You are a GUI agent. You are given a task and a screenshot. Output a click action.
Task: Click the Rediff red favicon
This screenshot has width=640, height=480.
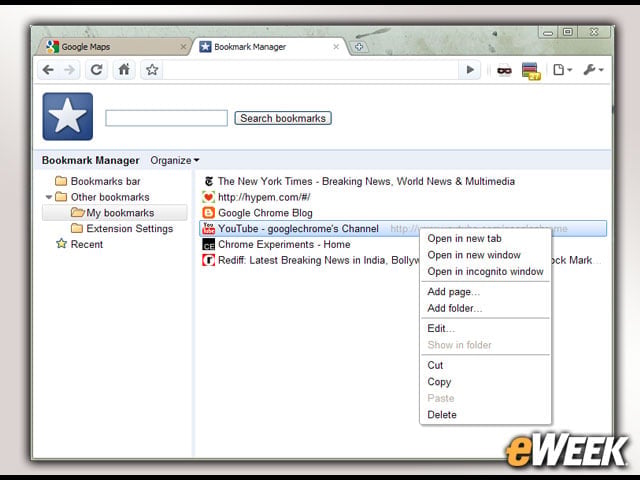click(x=209, y=260)
